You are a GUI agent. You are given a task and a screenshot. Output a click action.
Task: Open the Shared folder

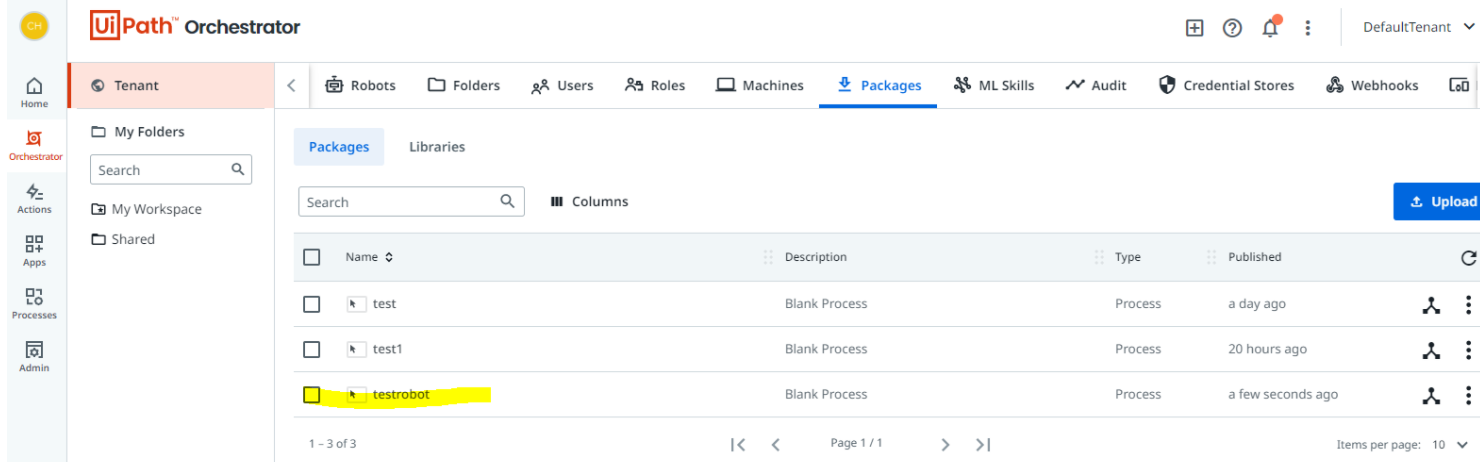[123, 239]
